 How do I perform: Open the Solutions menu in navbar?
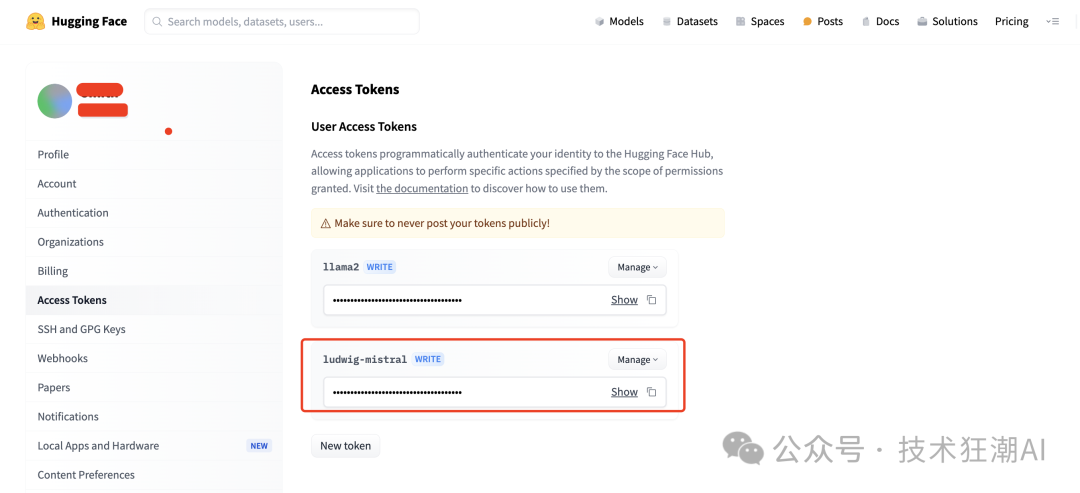[947, 21]
